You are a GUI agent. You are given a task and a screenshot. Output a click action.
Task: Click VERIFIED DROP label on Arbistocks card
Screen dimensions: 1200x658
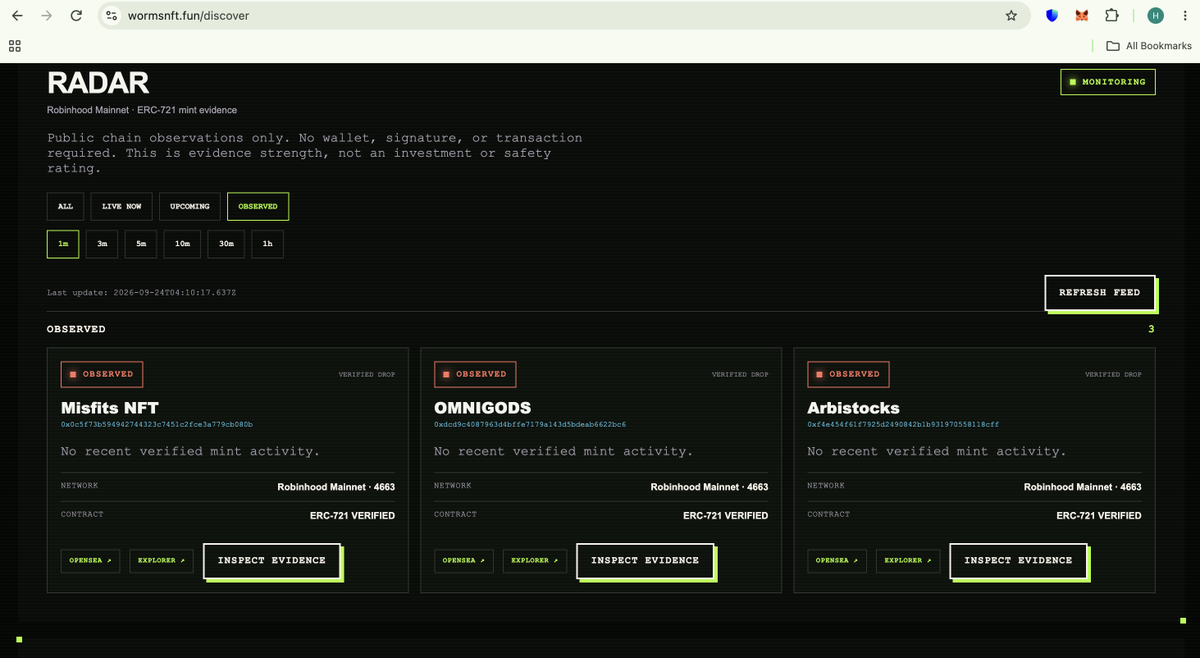pos(1113,374)
